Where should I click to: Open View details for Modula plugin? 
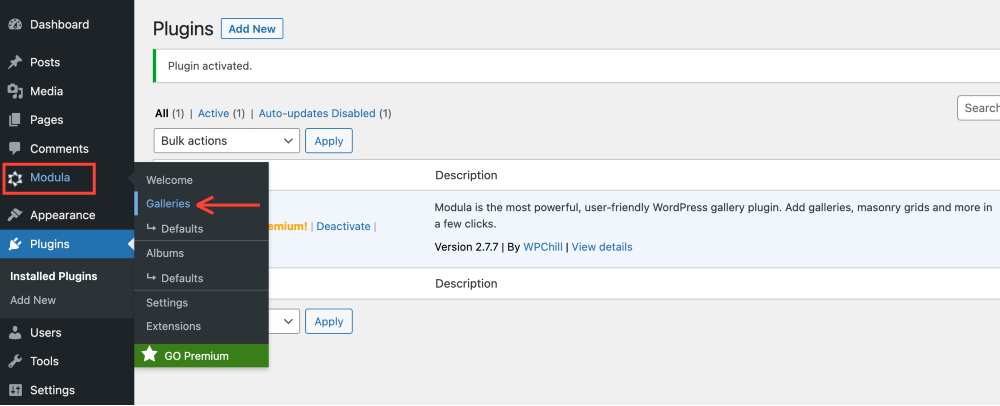[601, 247]
